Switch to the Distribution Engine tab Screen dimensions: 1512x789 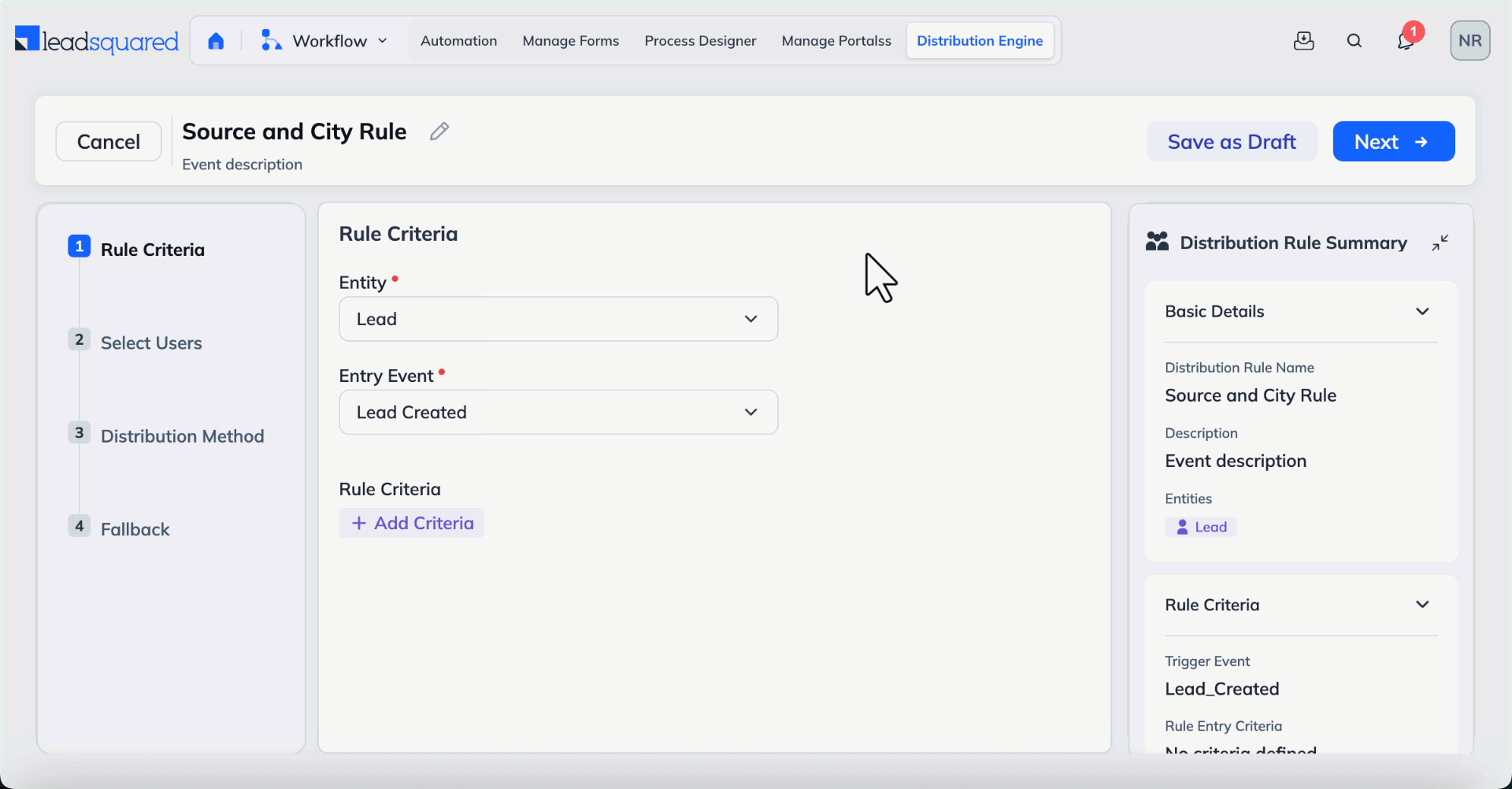tap(980, 40)
